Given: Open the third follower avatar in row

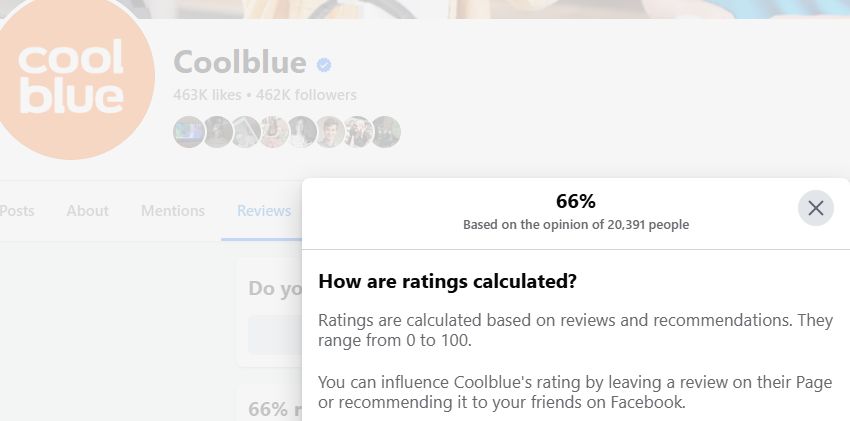Looking at the screenshot, I should [x=246, y=132].
